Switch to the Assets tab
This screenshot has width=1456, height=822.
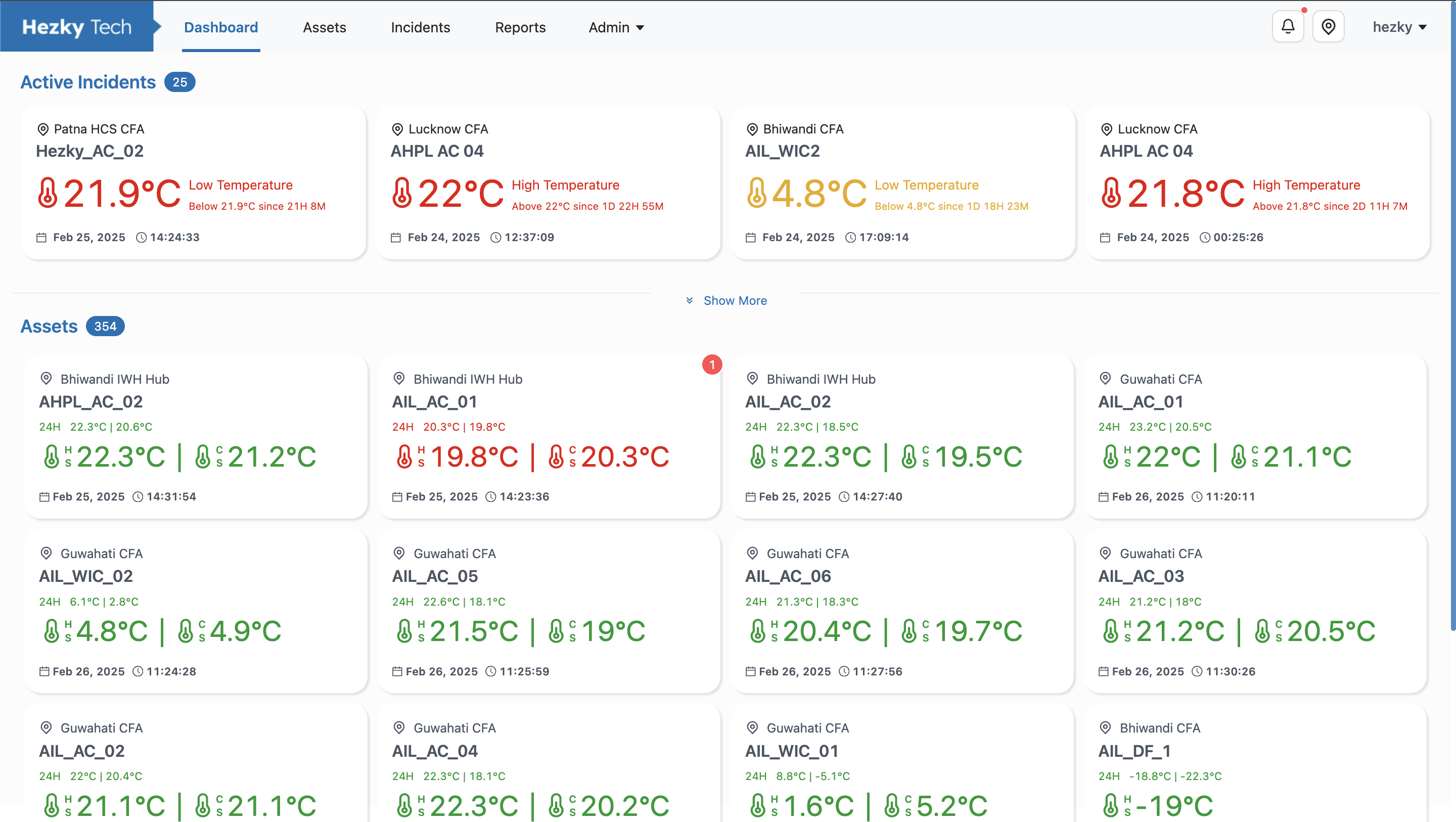325,27
